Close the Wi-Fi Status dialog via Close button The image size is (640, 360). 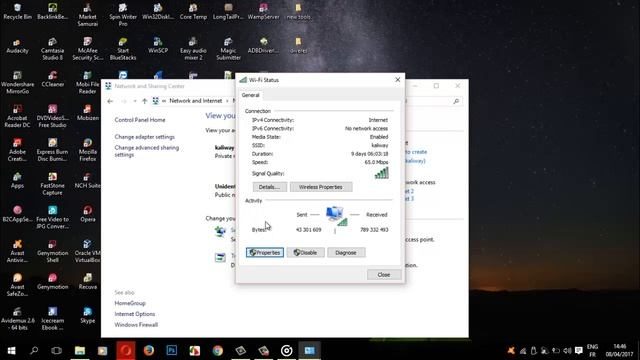pos(384,275)
